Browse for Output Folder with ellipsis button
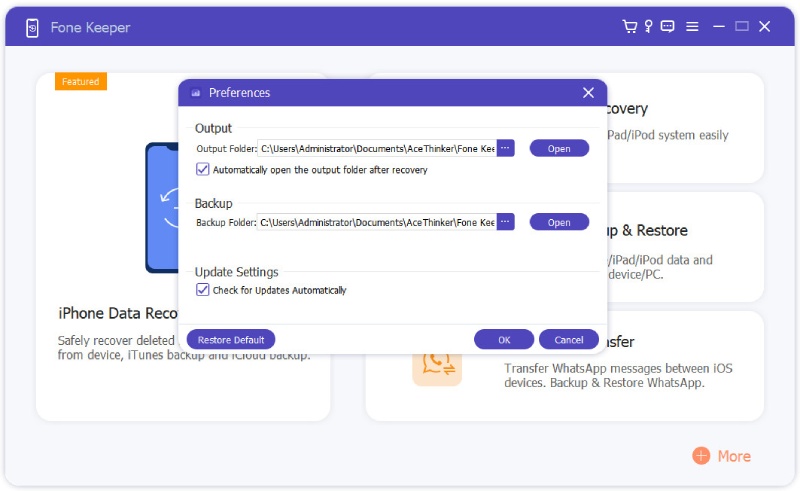Image resolution: width=800 pixels, height=491 pixels. coord(505,148)
